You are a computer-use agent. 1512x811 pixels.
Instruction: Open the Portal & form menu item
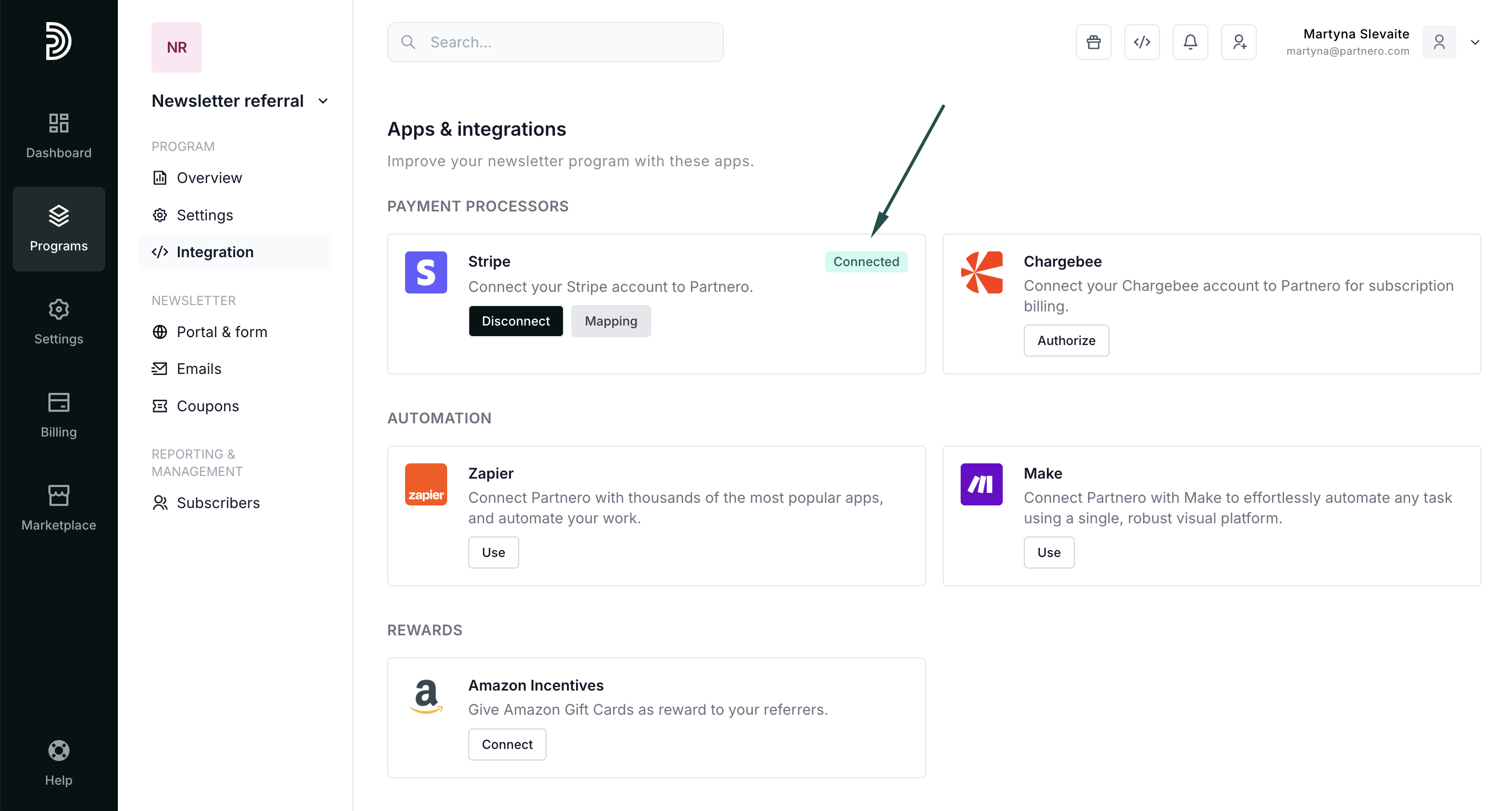(x=221, y=332)
